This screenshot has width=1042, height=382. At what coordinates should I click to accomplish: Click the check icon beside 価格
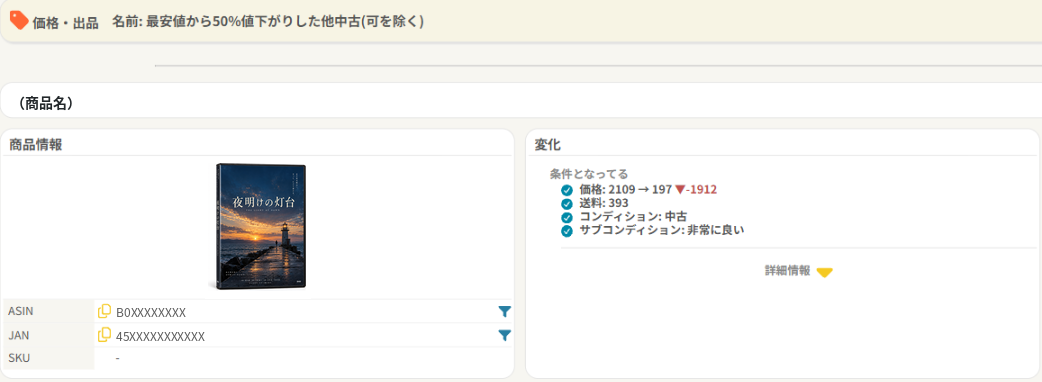coord(567,190)
